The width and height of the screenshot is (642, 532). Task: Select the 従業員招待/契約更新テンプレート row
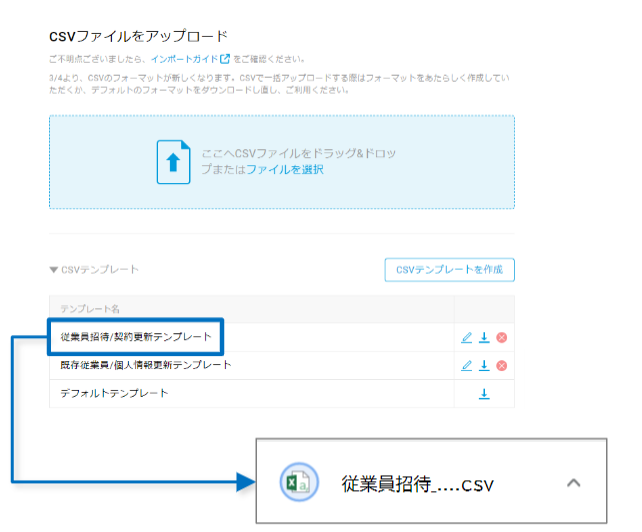(x=282, y=337)
